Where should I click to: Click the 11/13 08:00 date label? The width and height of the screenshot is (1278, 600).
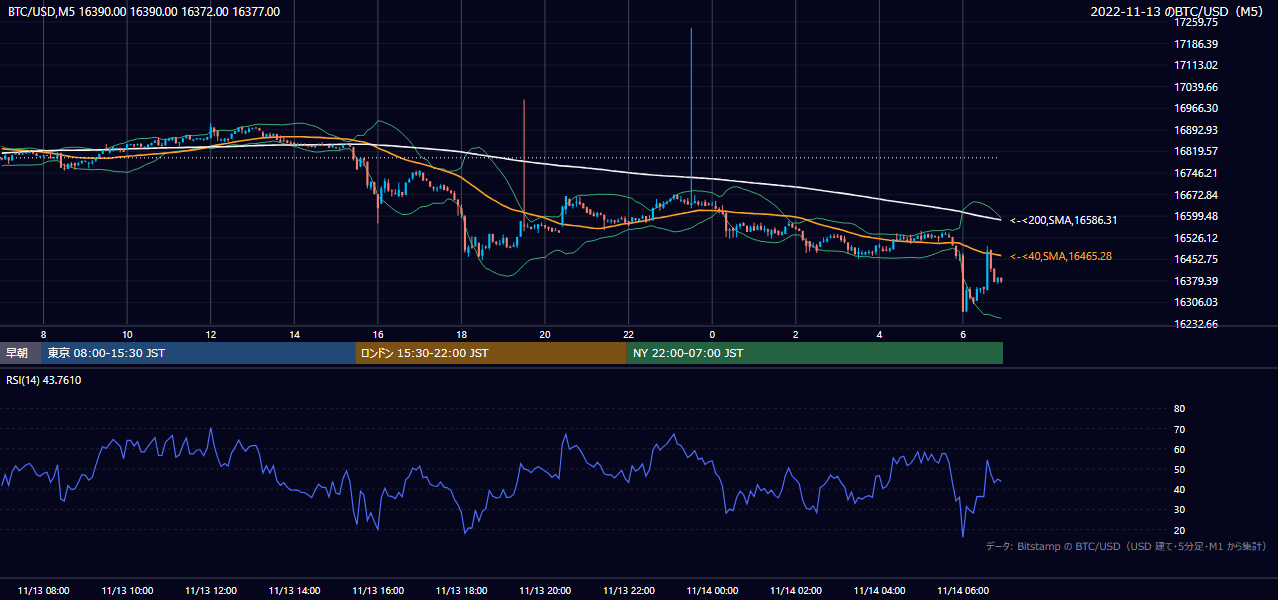click(x=43, y=591)
